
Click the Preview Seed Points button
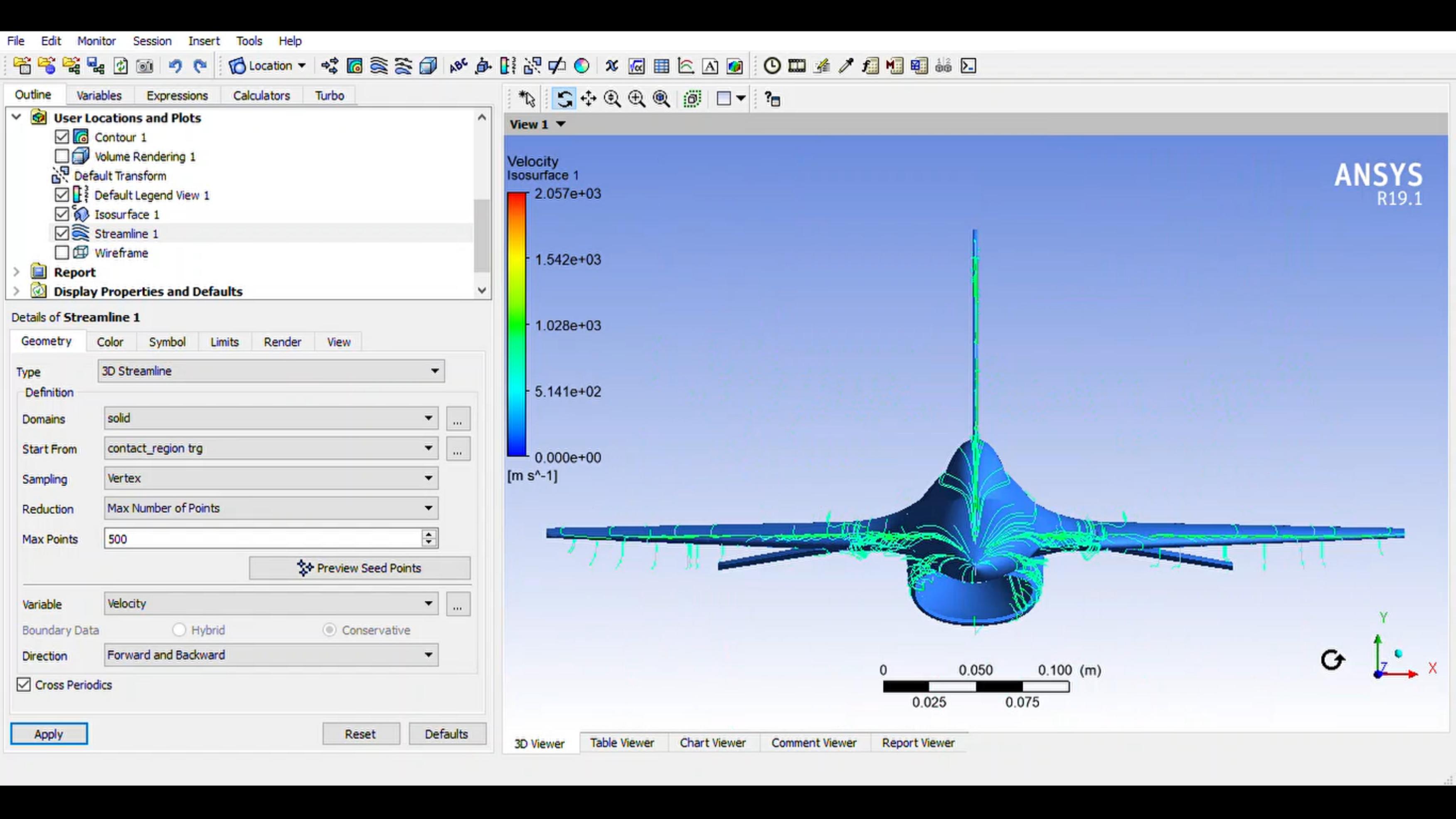pyautogui.click(x=360, y=568)
